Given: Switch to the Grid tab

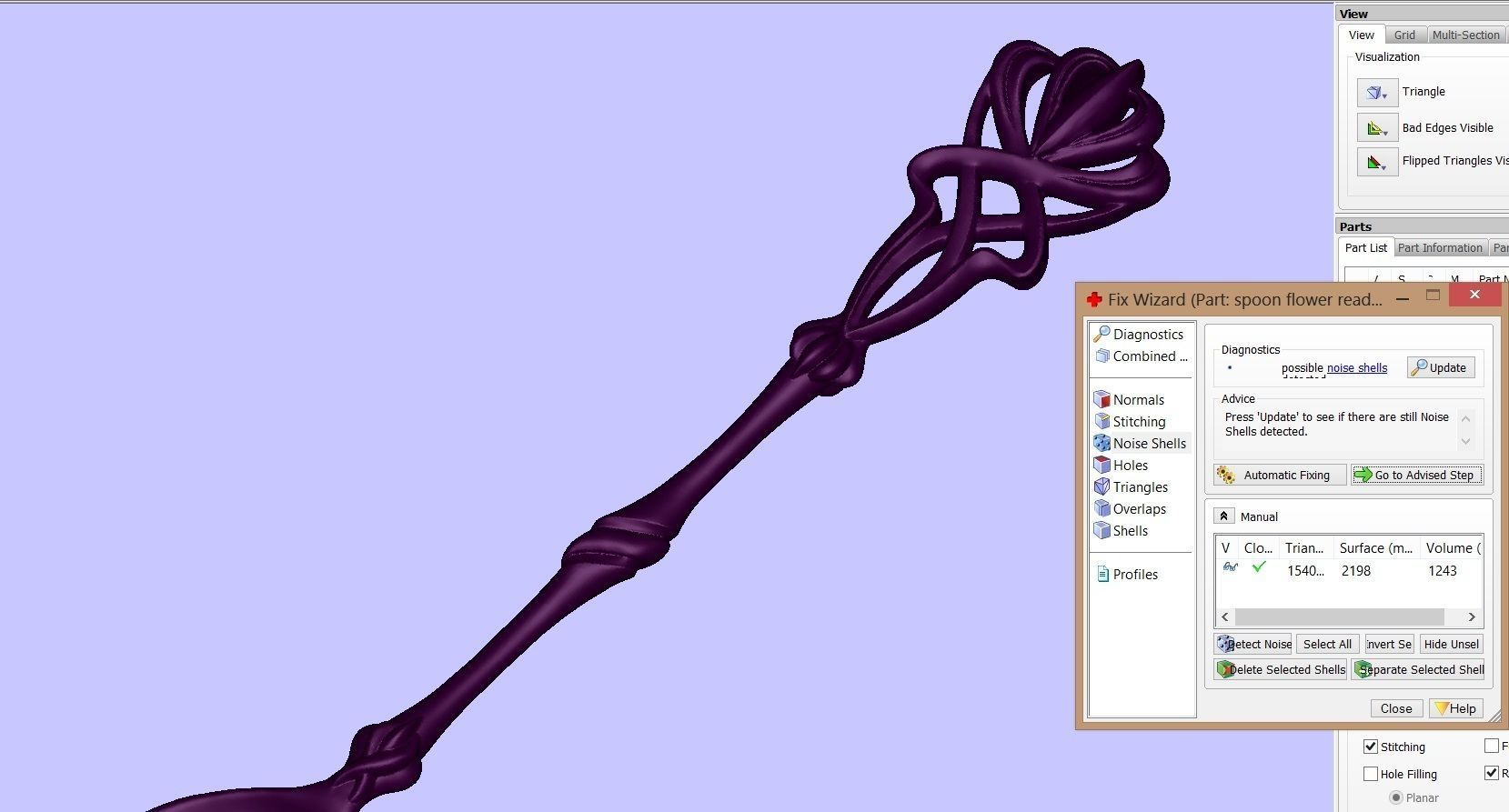Looking at the screenshot, I should [1405, 35].
